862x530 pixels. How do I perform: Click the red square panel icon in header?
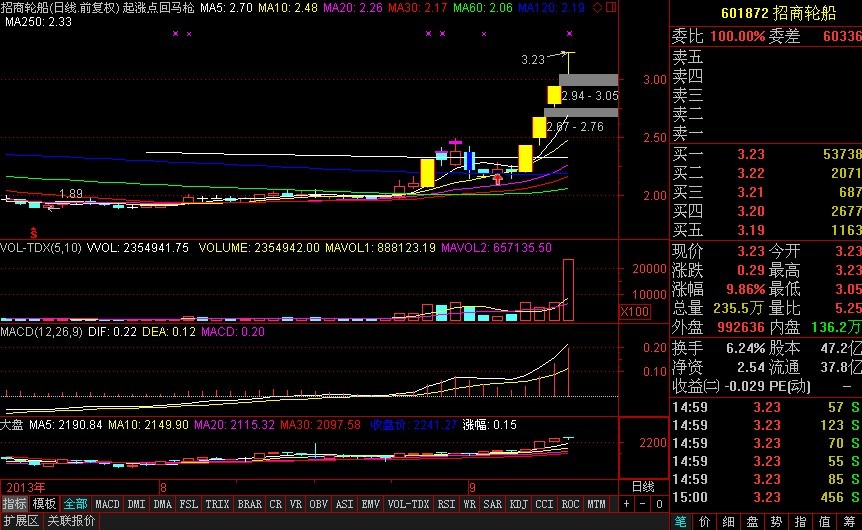point(610,8)
